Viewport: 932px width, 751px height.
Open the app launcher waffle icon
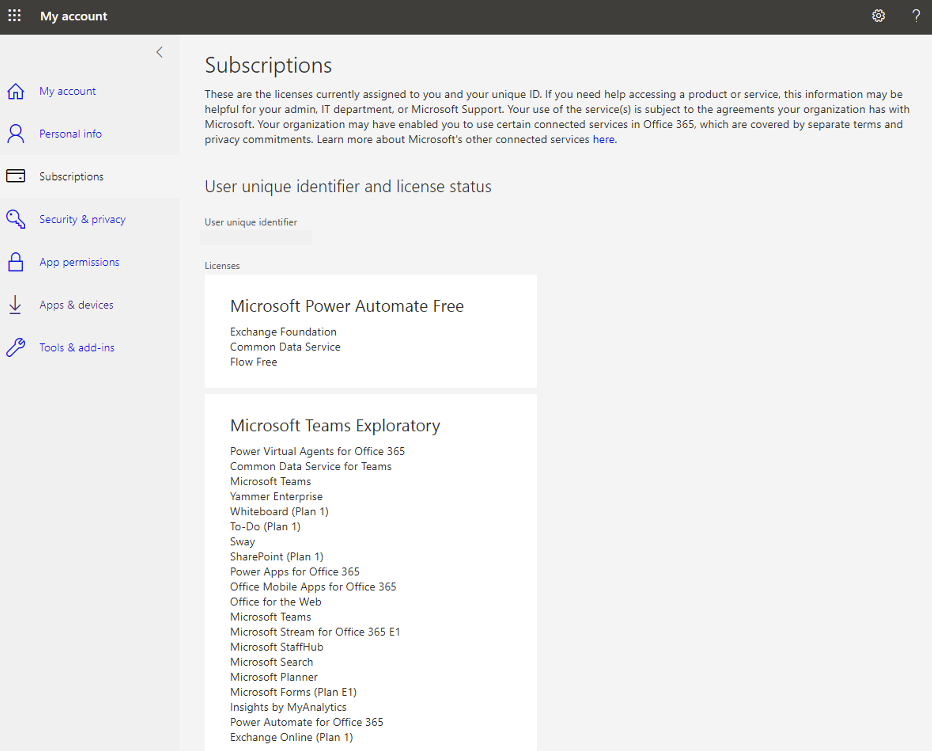coord(14,16)
